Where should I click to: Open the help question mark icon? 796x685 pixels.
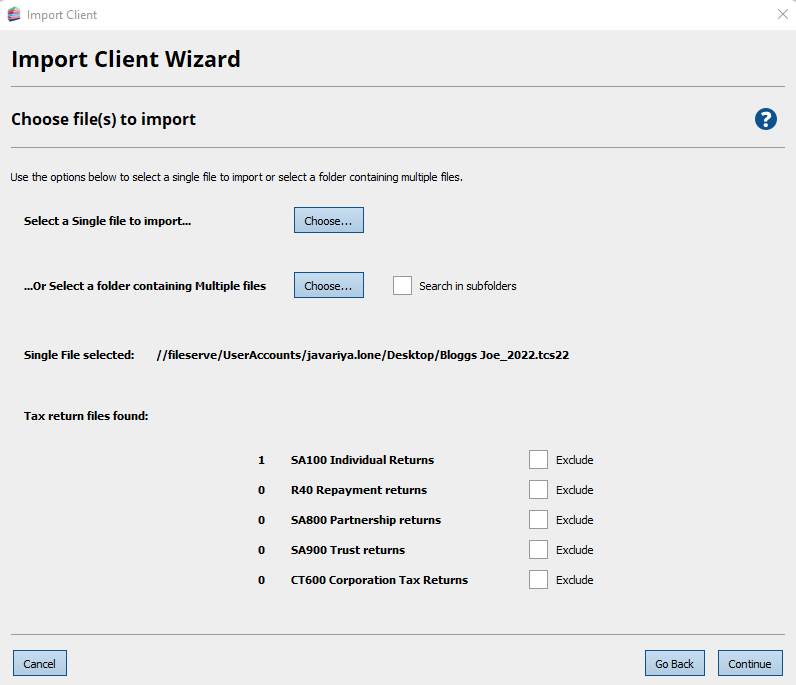[765, 120]
